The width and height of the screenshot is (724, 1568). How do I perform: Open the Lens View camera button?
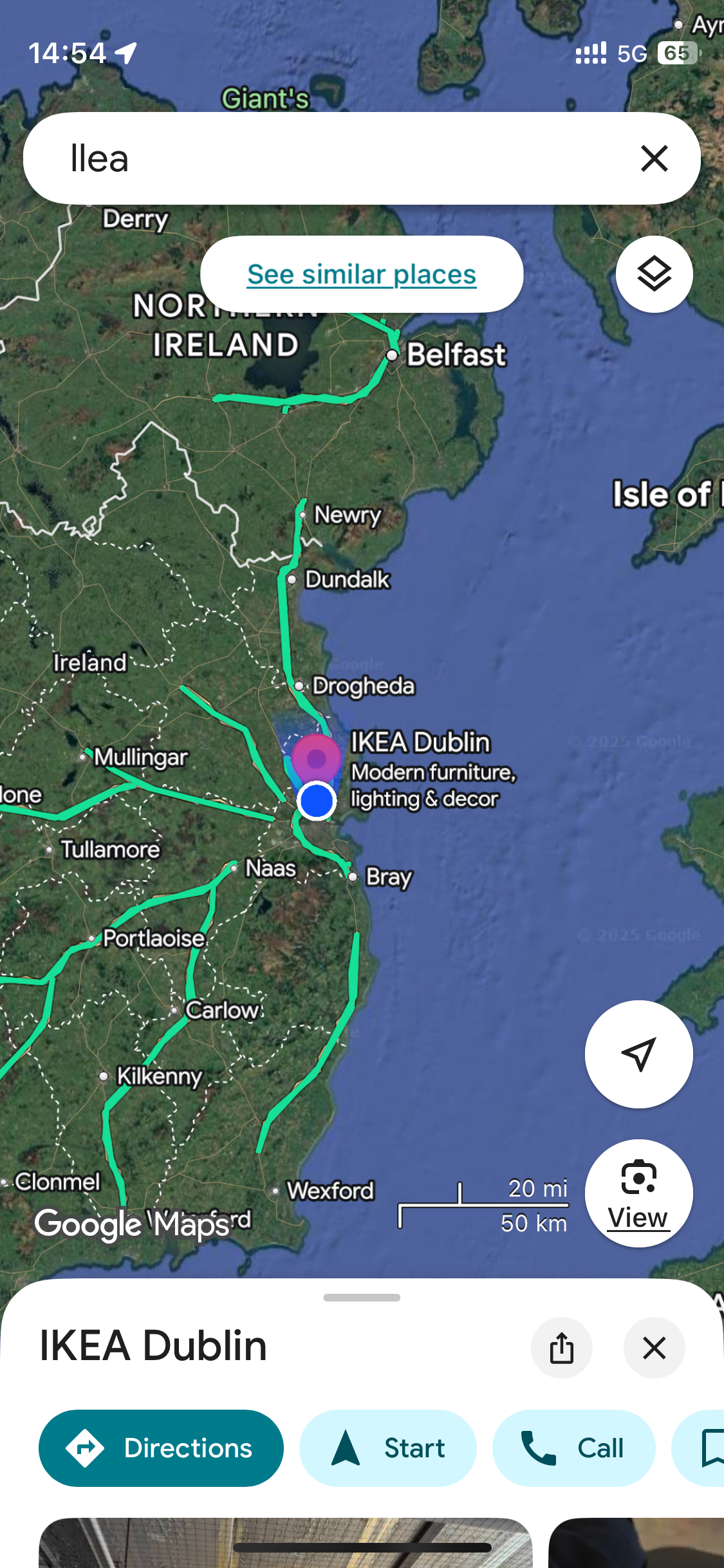[x=638, y=1193]
